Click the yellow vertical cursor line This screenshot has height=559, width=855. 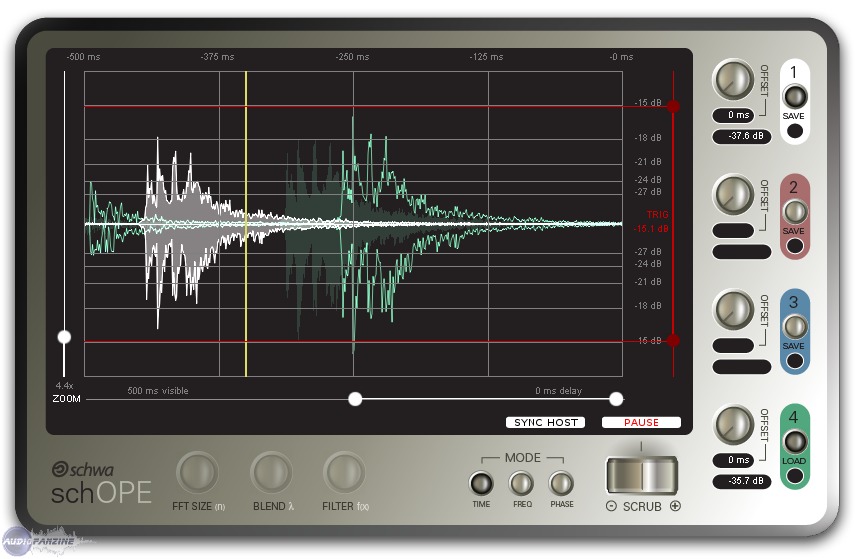[x=246, y=224]
